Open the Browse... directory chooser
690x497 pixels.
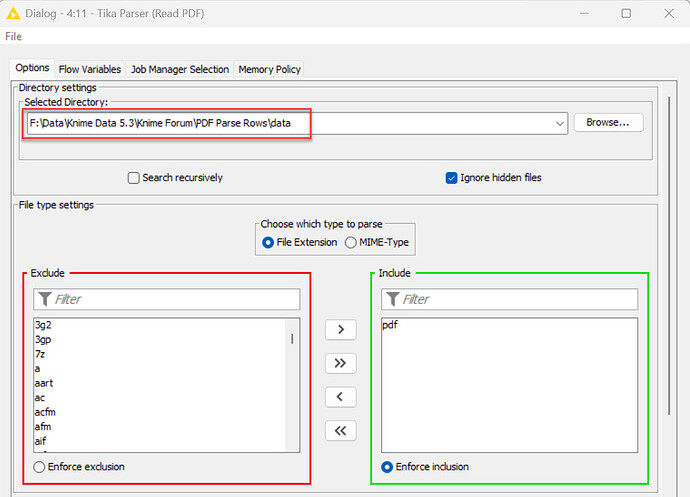[x=608, y=122]
